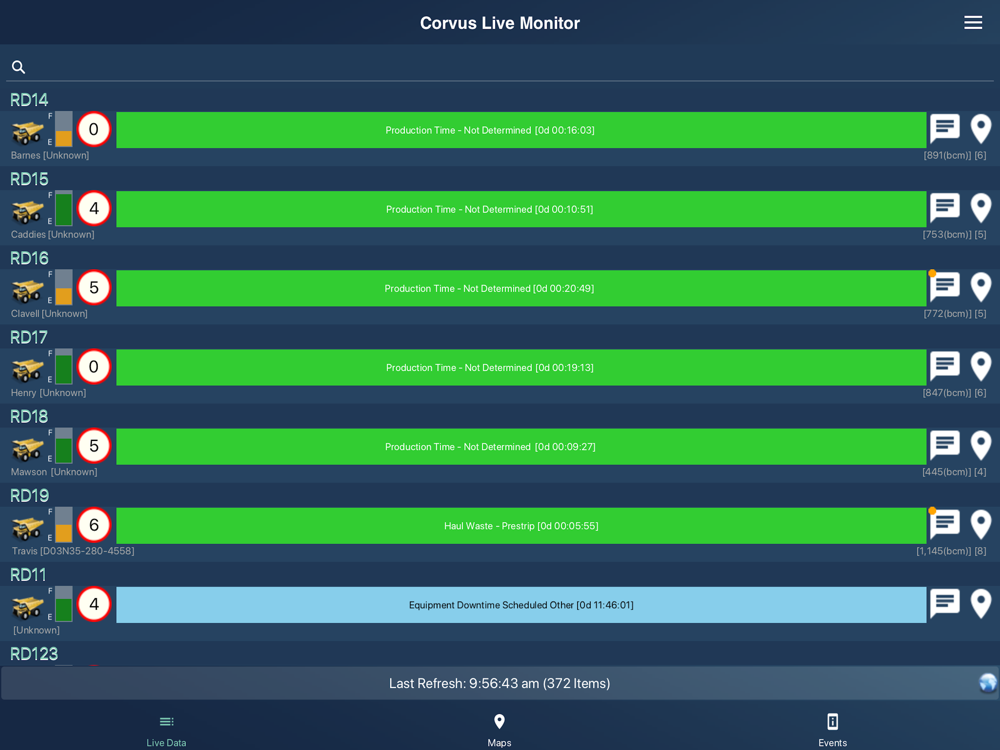This screenshot has width=1000, height=750.
Task: Click the Last Refresh status bar
Action: (500, 683)
